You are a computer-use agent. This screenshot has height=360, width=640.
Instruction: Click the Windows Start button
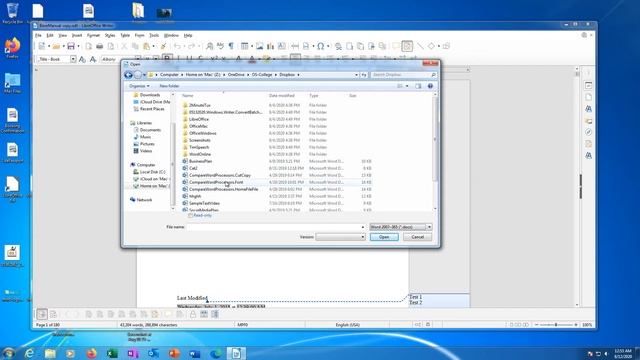point(8,353)
